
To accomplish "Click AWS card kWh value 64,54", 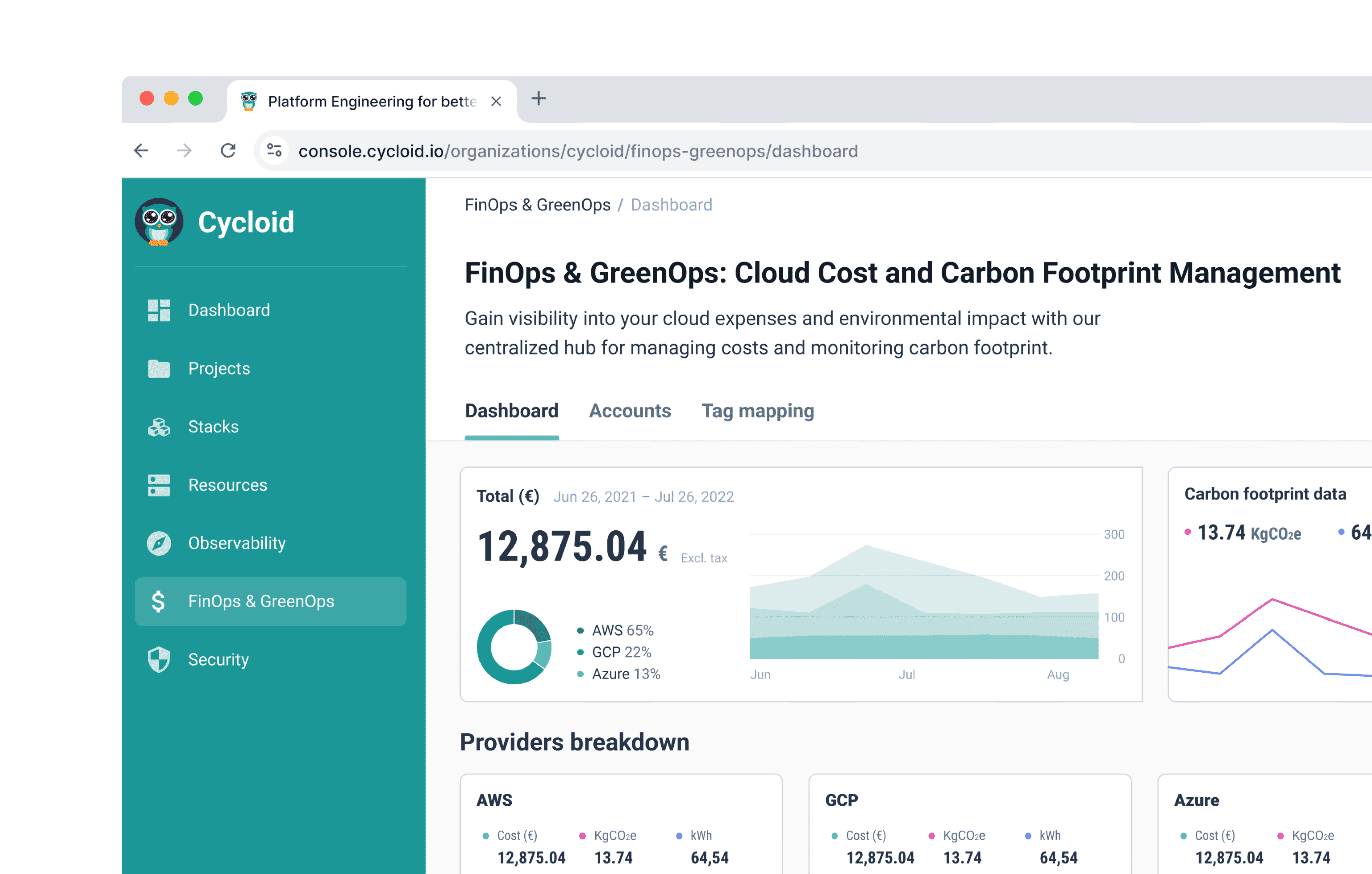I will click(709, 858).
